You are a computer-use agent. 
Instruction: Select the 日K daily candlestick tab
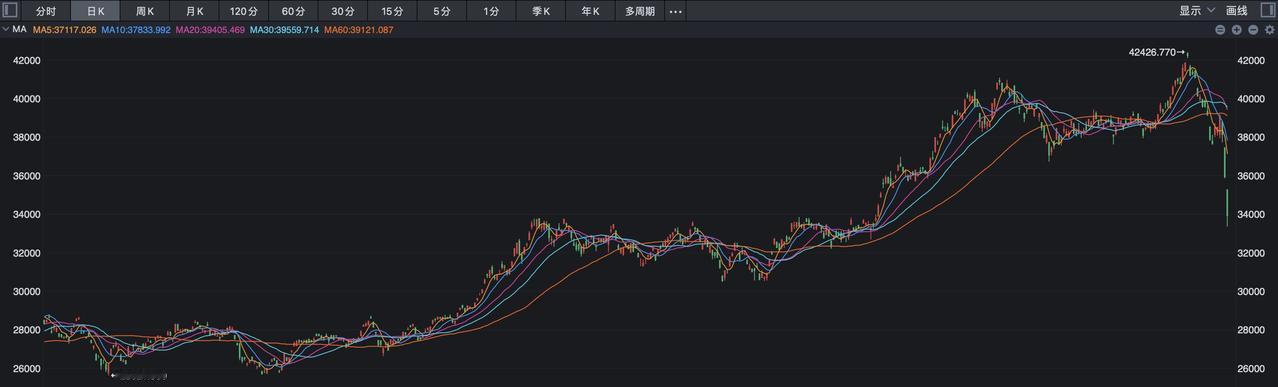[95, 11]
